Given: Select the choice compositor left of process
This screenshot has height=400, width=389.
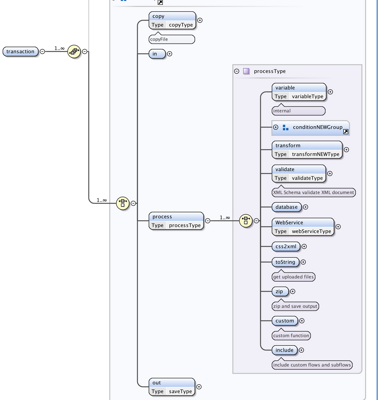Looking at the screenshot, I should [123, 203].
